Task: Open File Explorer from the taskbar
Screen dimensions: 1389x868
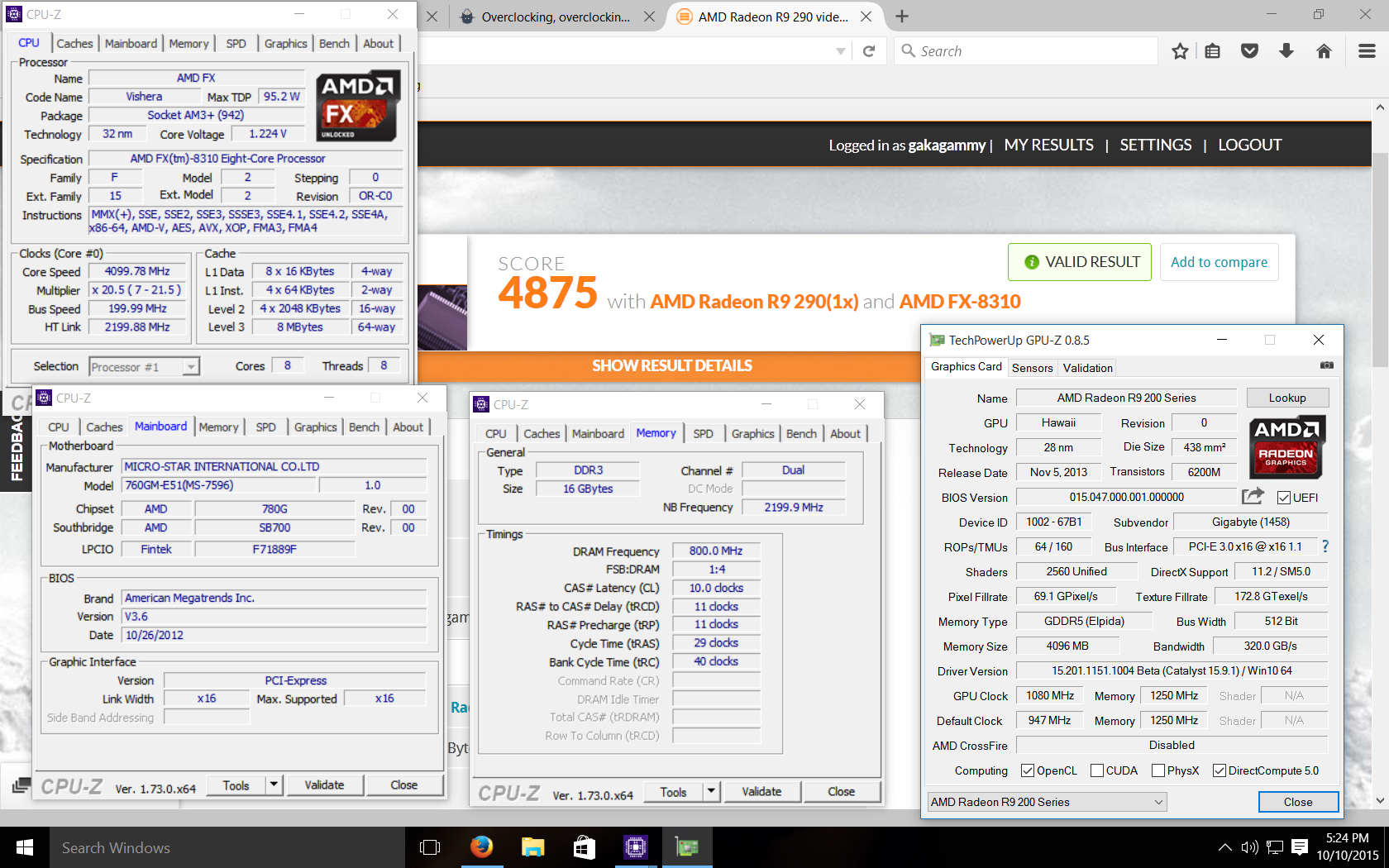Action: [x=532, y=847]
